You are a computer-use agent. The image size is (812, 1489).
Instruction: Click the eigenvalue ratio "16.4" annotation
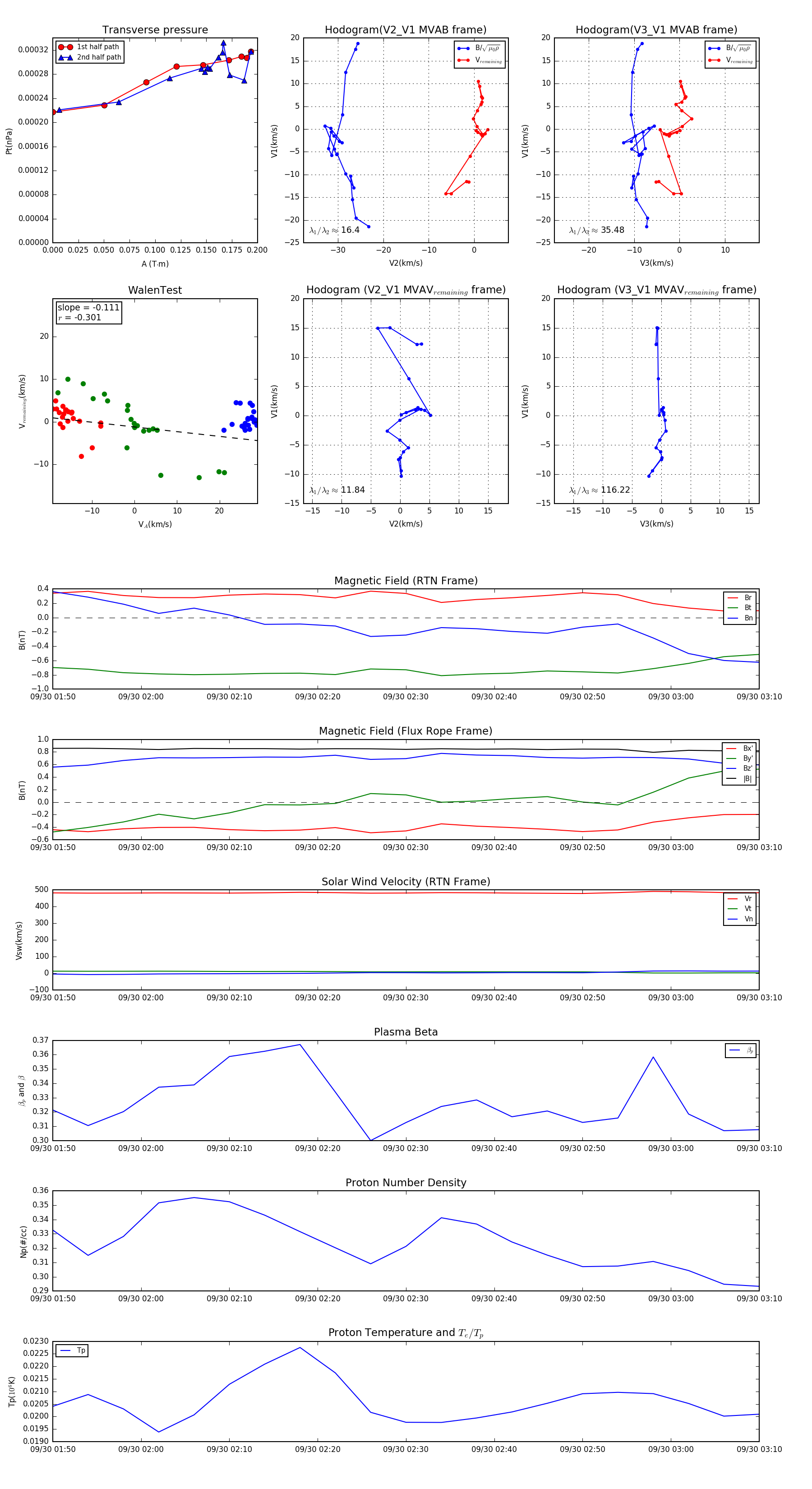click(x=334, y=230)
